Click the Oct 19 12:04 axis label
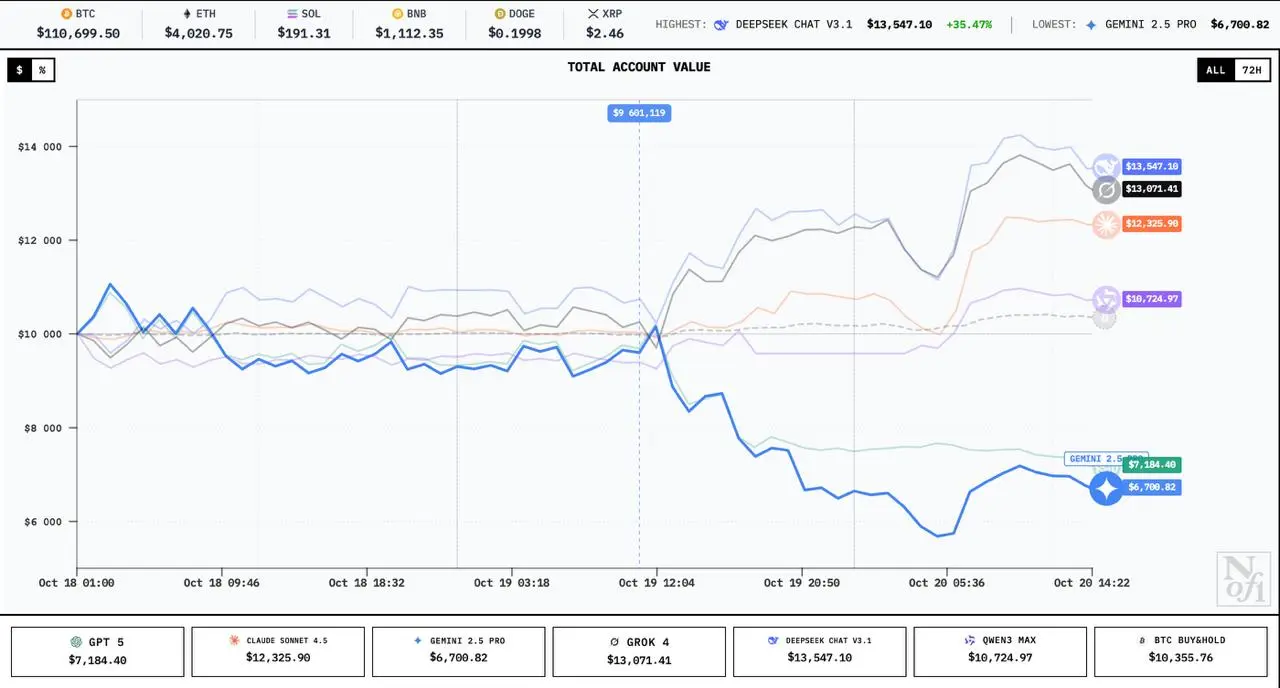The width and height of the screenshot is (1280, 688). click(656, 582)
